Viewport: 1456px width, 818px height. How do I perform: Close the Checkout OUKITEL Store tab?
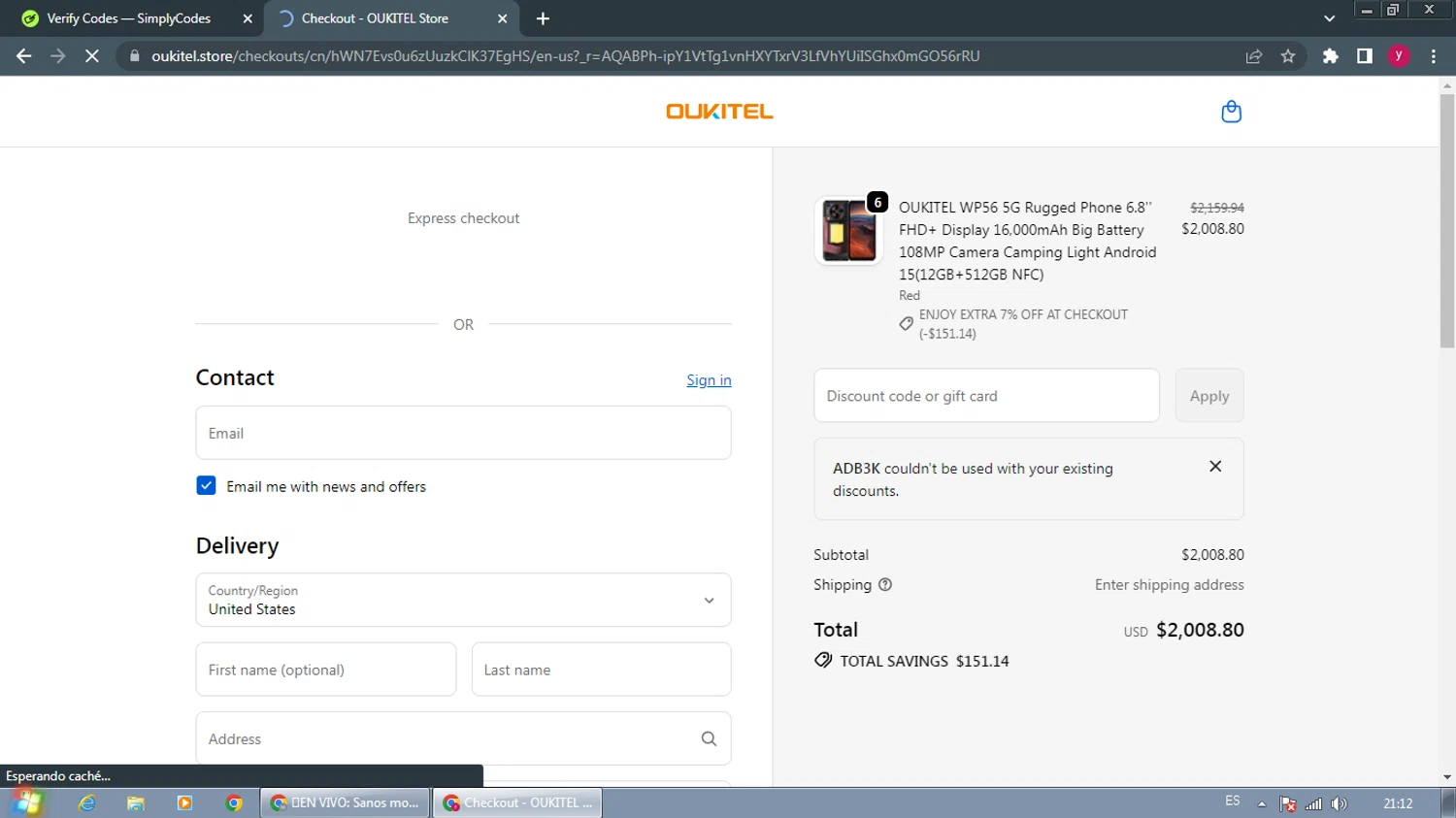click(502, 18)
